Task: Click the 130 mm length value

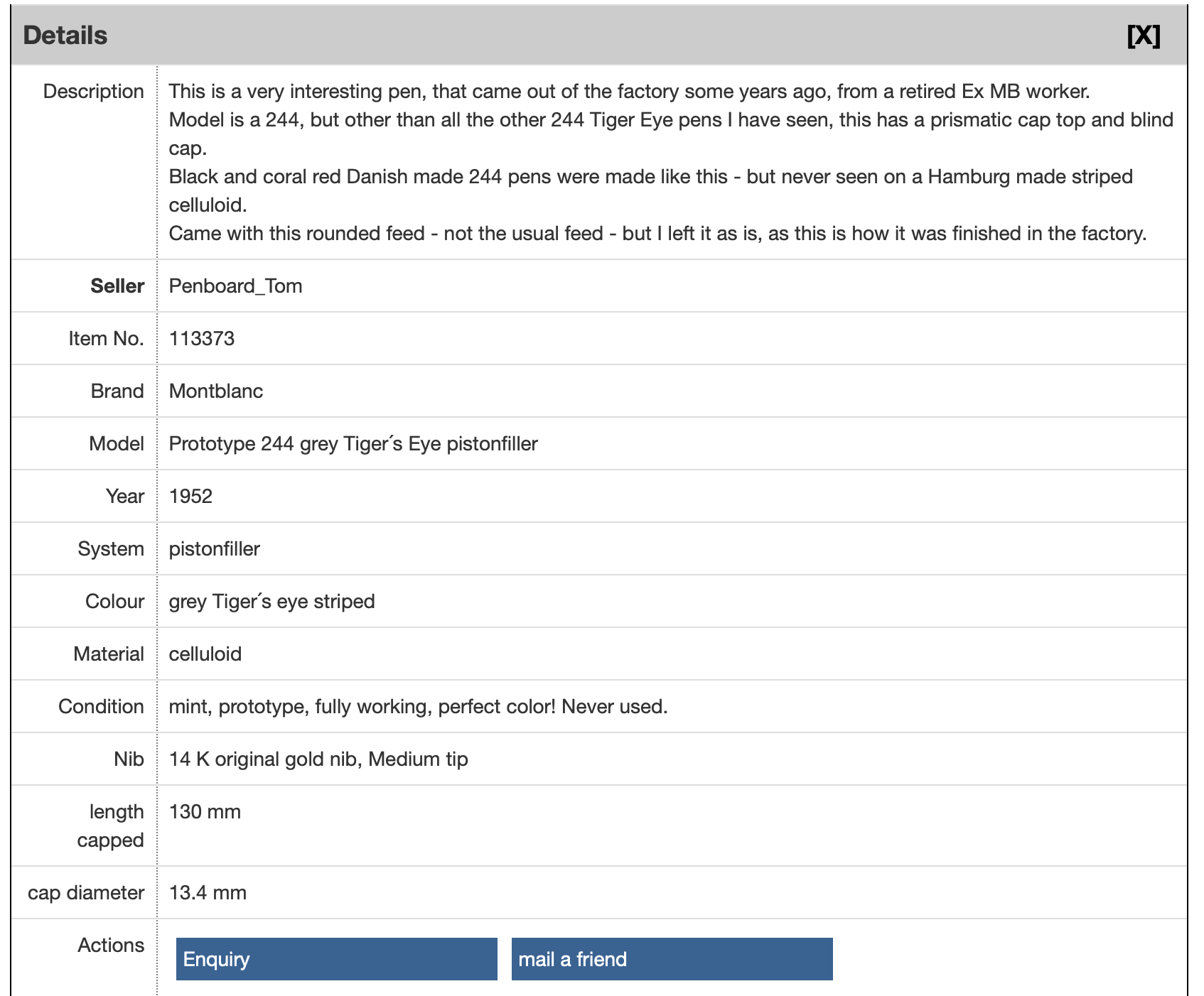Action: [x=205, y=811]
